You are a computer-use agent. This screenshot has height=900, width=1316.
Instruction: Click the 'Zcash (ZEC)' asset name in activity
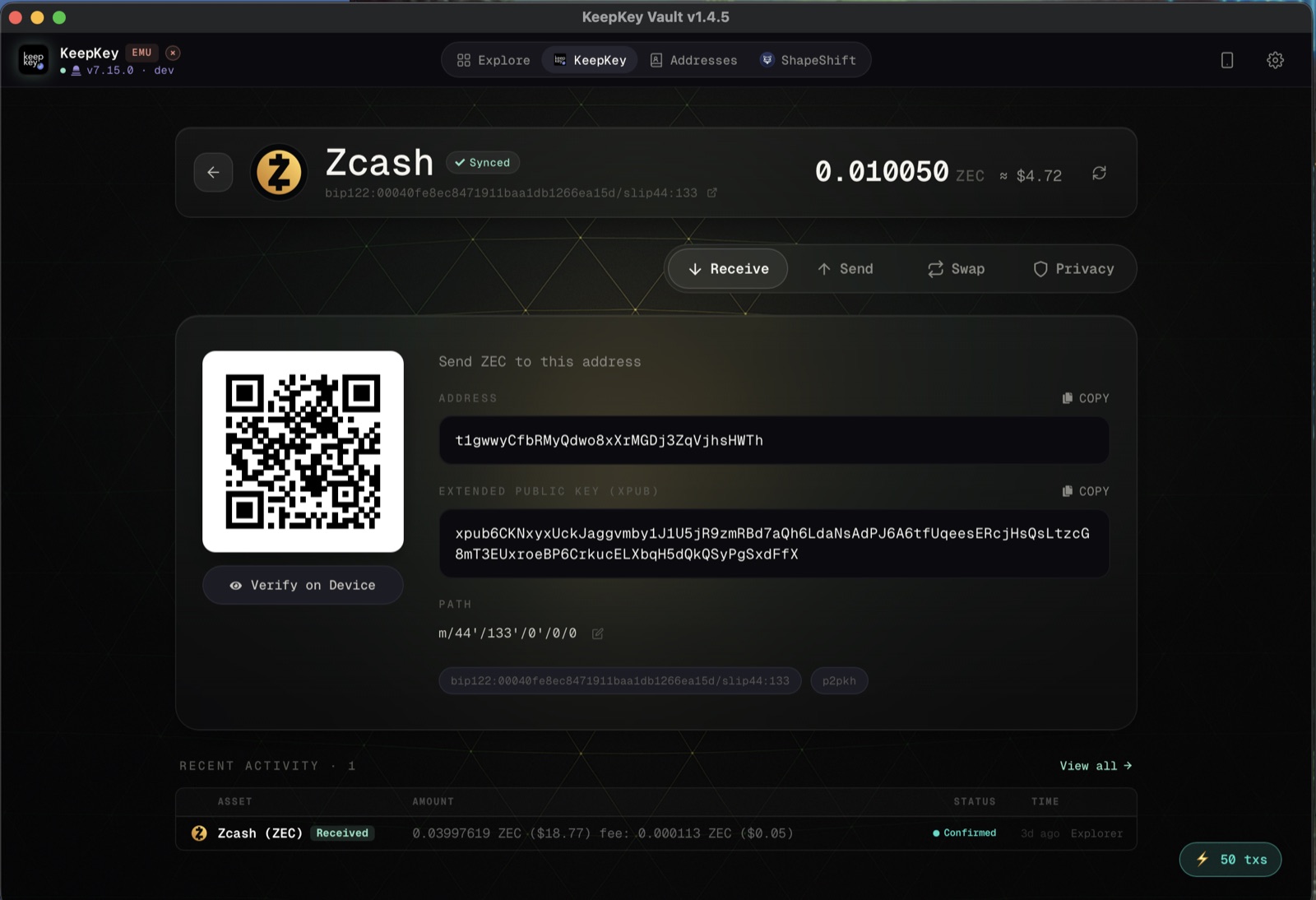coord(260,833)
